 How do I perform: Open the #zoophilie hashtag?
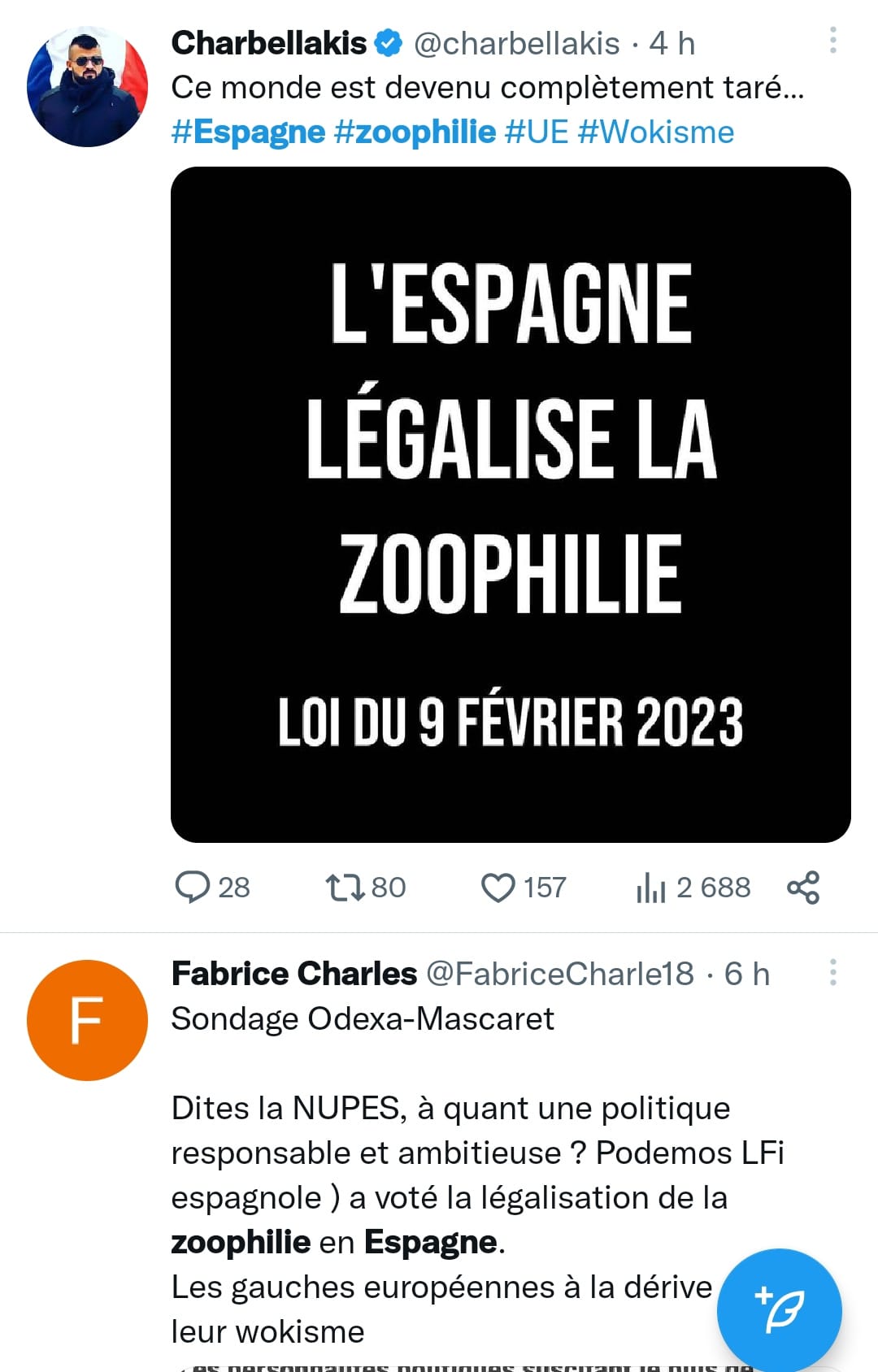[415, 132]
